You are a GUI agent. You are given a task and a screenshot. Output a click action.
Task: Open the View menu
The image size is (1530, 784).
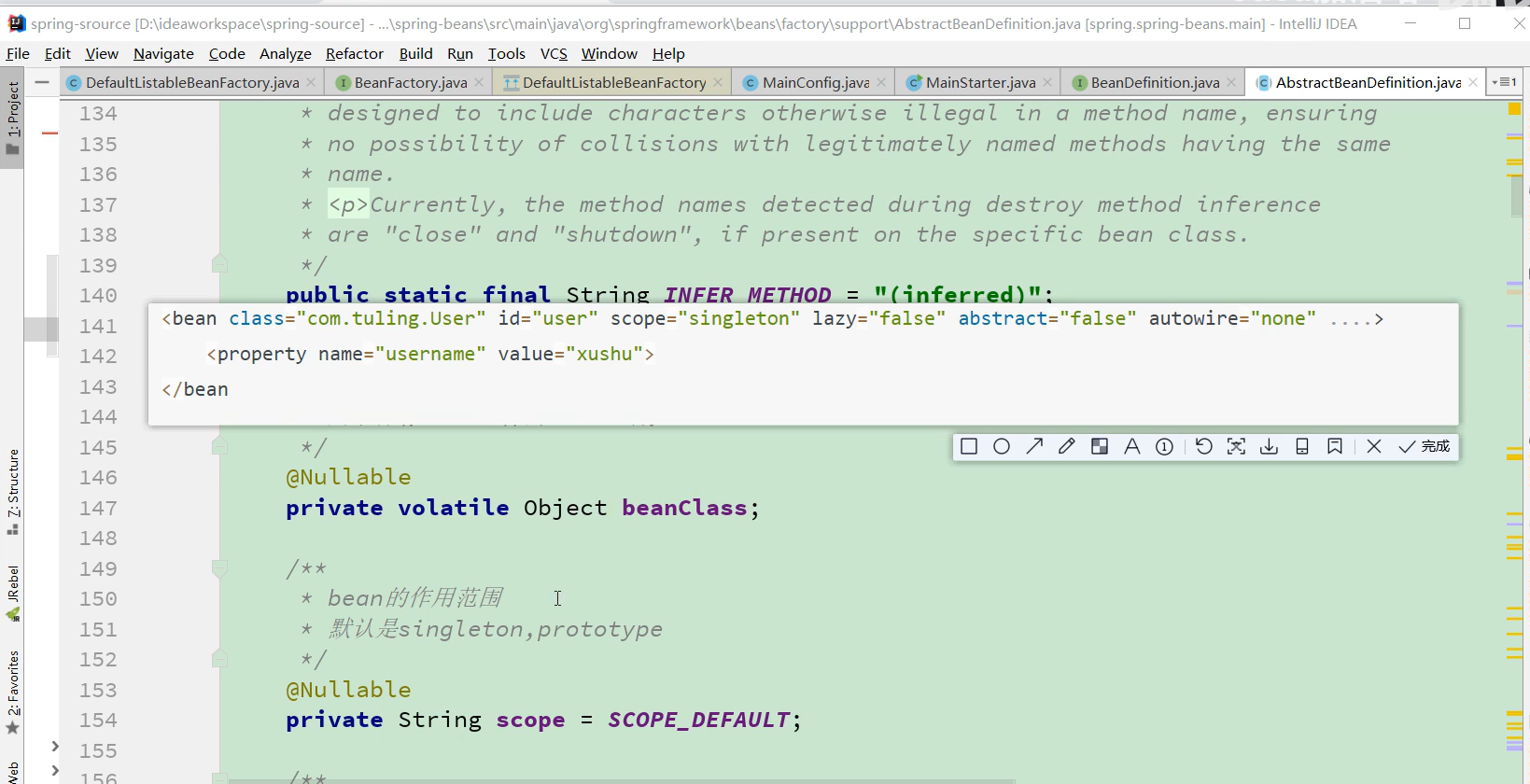tap(102, 54)
